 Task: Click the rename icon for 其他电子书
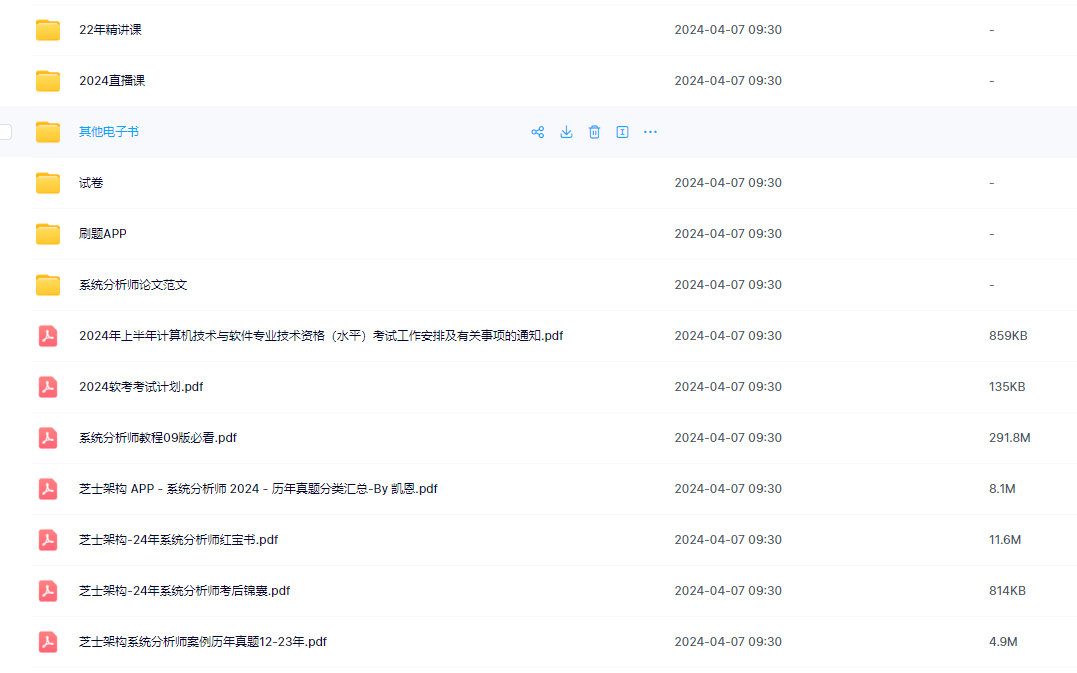tap(622, 132)
